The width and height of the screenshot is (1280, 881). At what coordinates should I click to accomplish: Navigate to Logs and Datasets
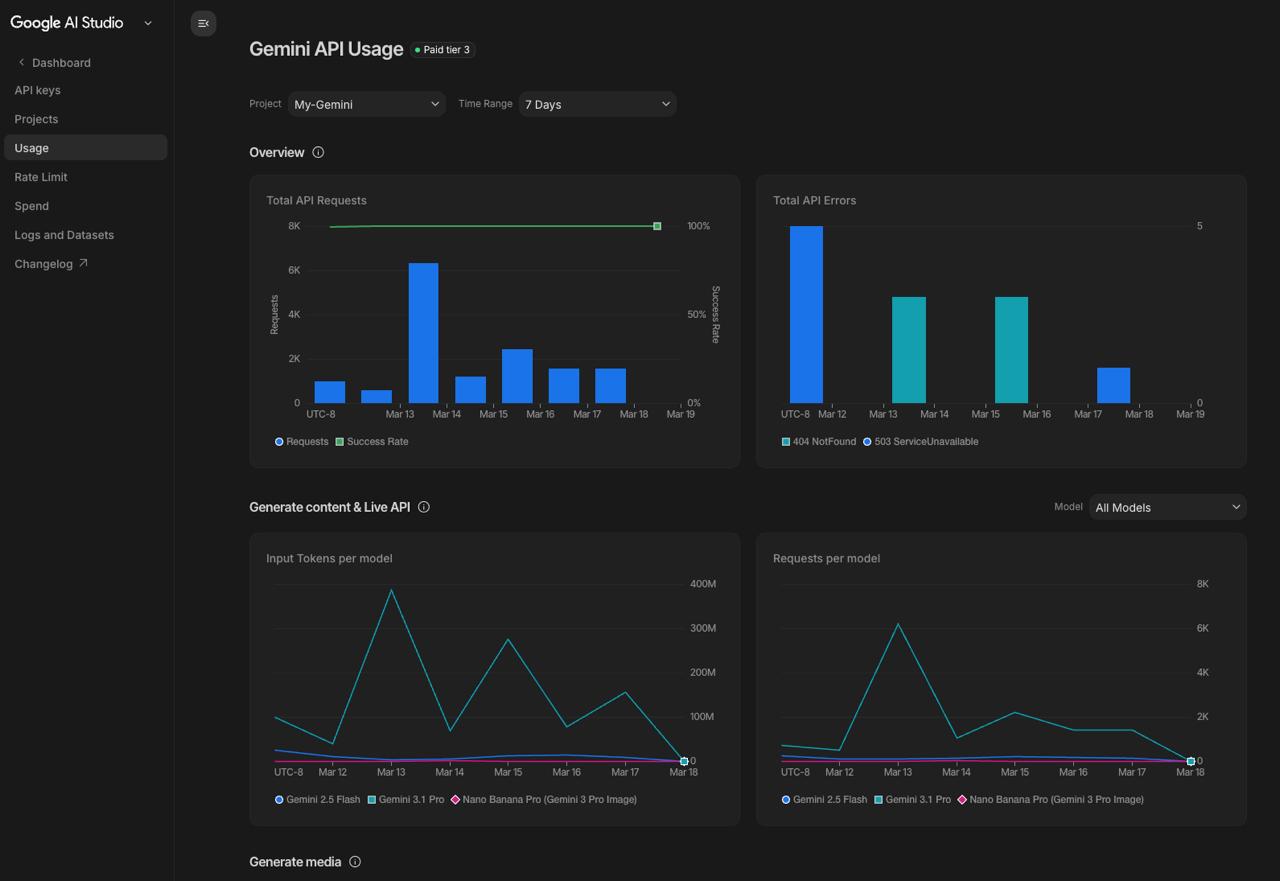tap(64, 234)
